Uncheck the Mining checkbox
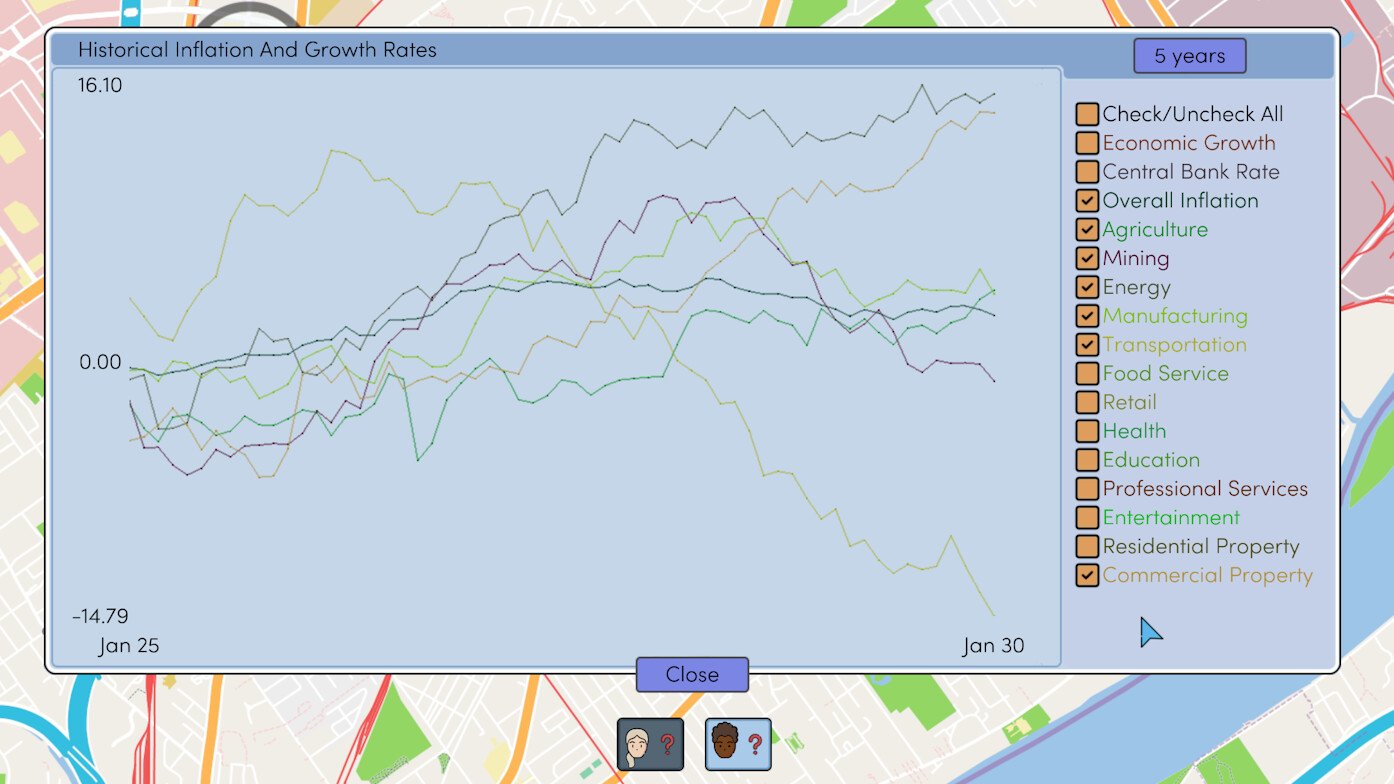 pos(1087,259)
